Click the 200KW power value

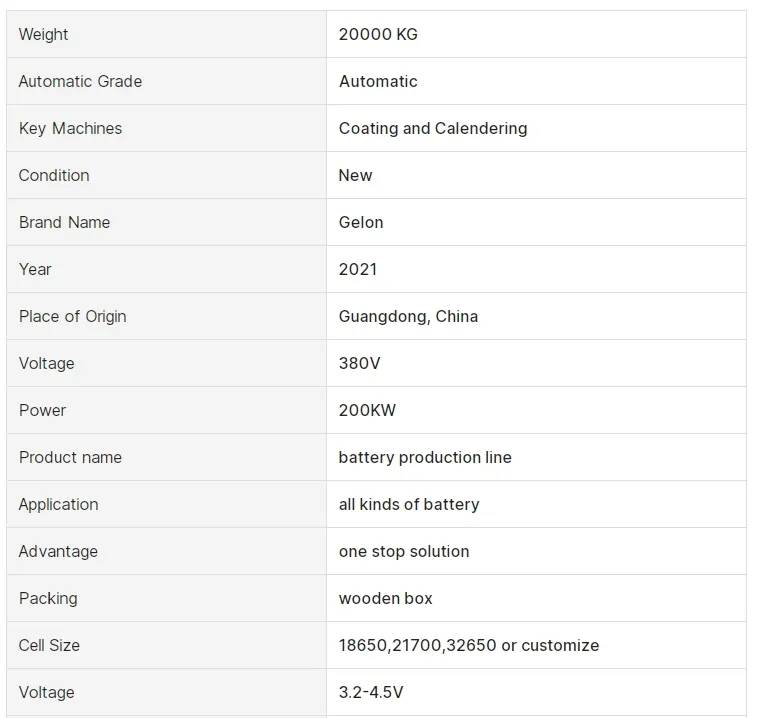[367, 410]
